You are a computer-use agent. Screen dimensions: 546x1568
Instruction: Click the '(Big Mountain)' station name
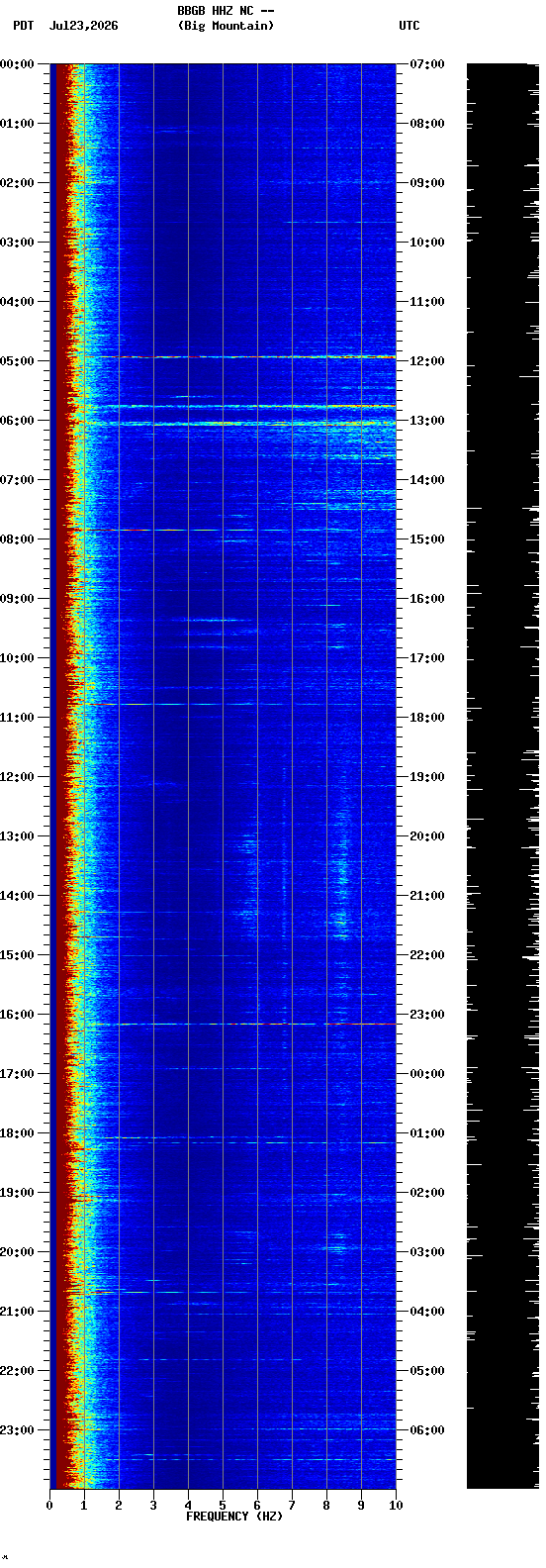[226, 26]
